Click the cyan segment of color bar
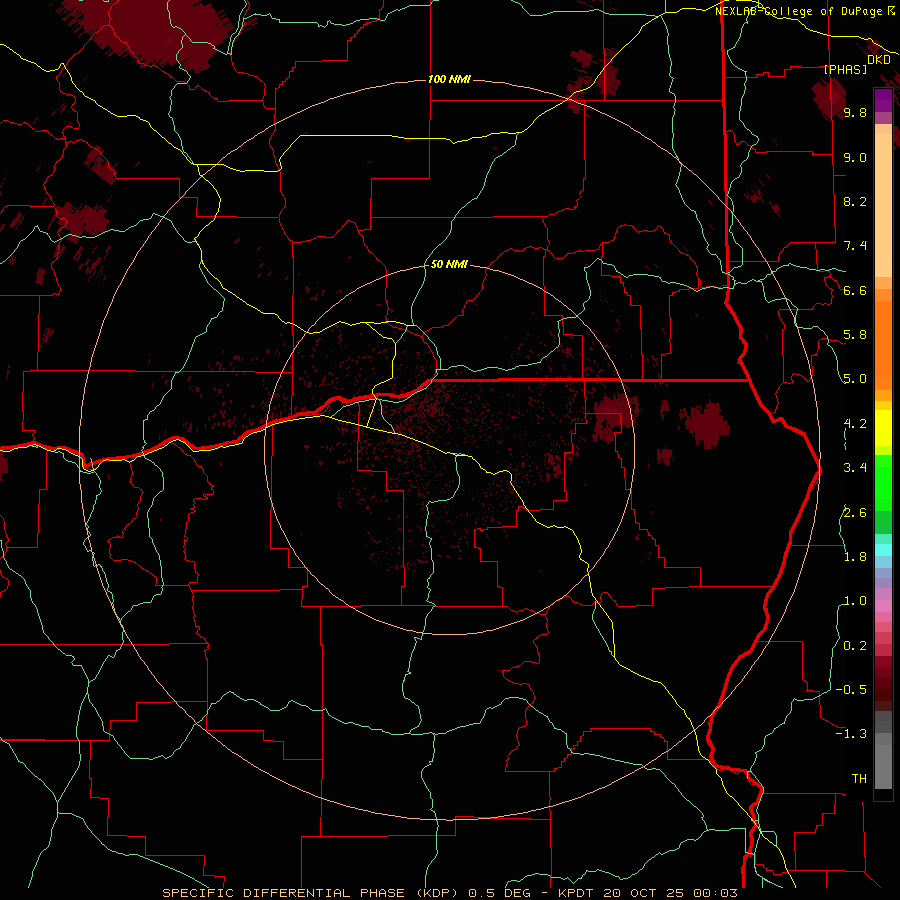Image resolution: width=900 pixels, height=900 pixels. coord(883,550)
